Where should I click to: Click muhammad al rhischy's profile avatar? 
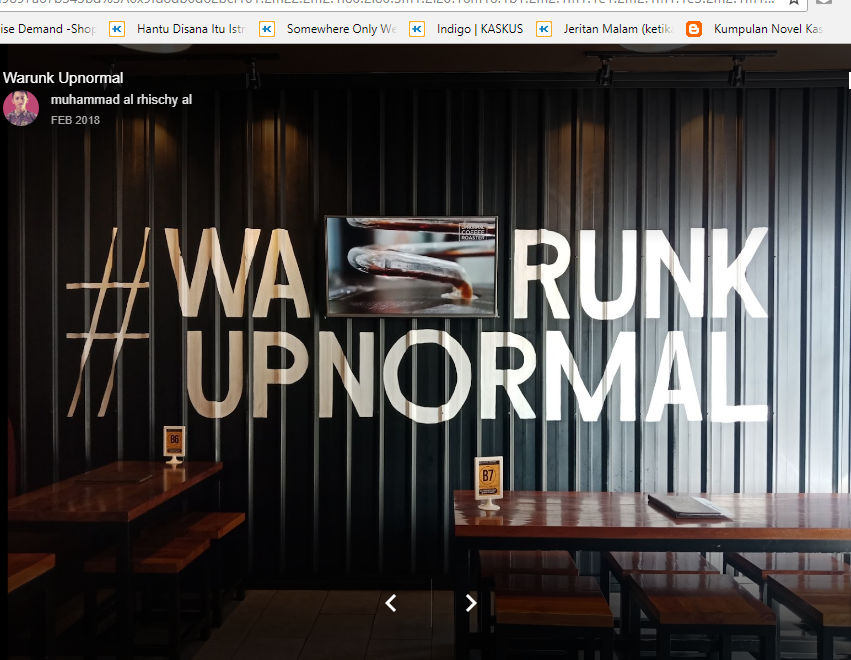tap(20, 107)
